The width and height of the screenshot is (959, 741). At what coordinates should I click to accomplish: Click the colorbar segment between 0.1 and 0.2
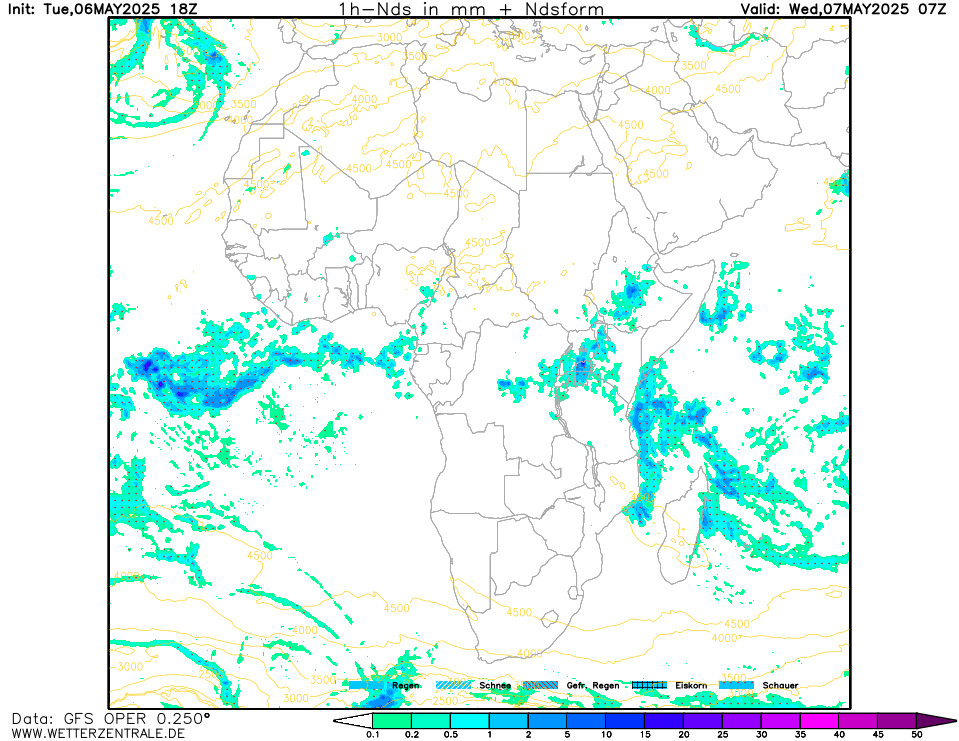click(392, 721)
